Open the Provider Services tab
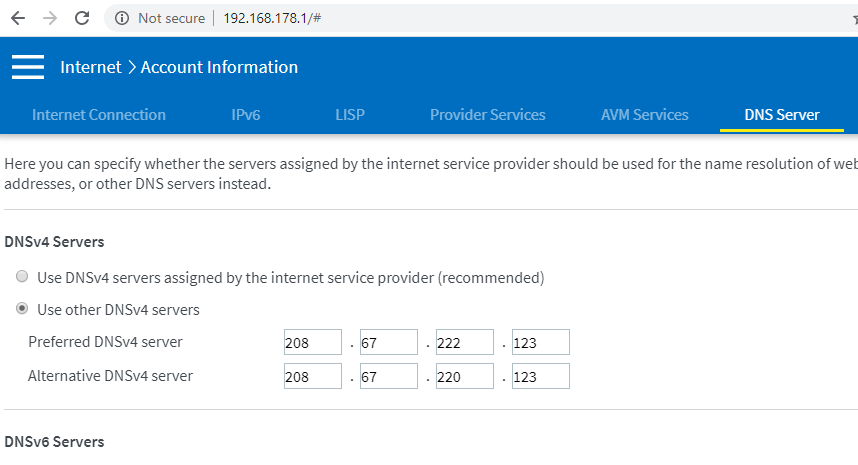Screen dimensions: 858x465 pyautogui.click(x=487, y=115)
